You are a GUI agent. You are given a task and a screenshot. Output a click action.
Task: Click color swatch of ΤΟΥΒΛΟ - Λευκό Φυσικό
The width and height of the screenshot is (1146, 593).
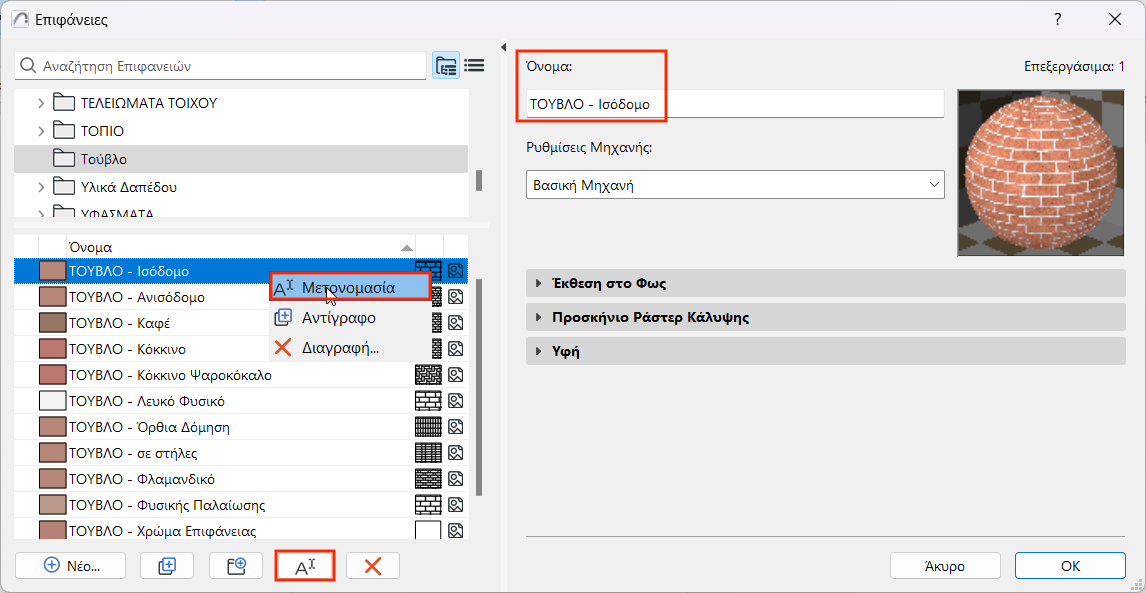(x=52, y=401)
